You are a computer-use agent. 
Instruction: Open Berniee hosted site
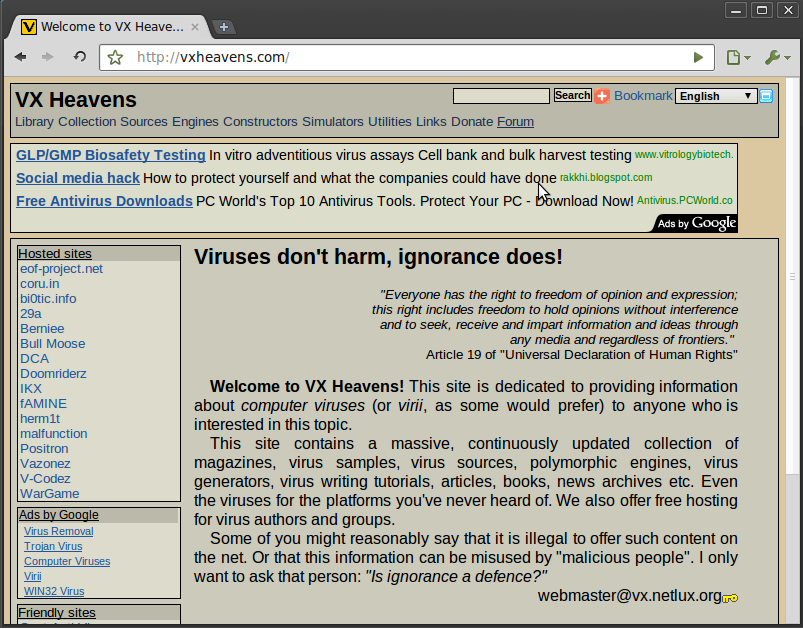[42, 329]
